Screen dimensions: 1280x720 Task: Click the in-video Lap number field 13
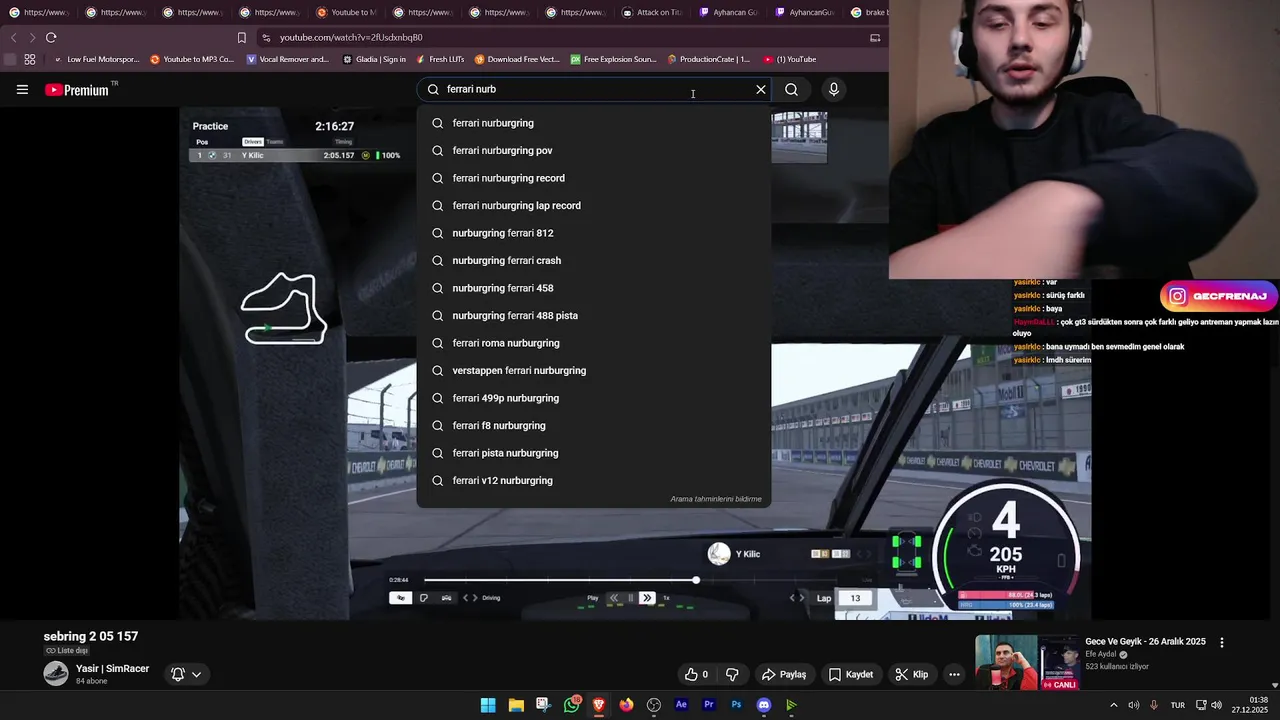tap(857, 598)
